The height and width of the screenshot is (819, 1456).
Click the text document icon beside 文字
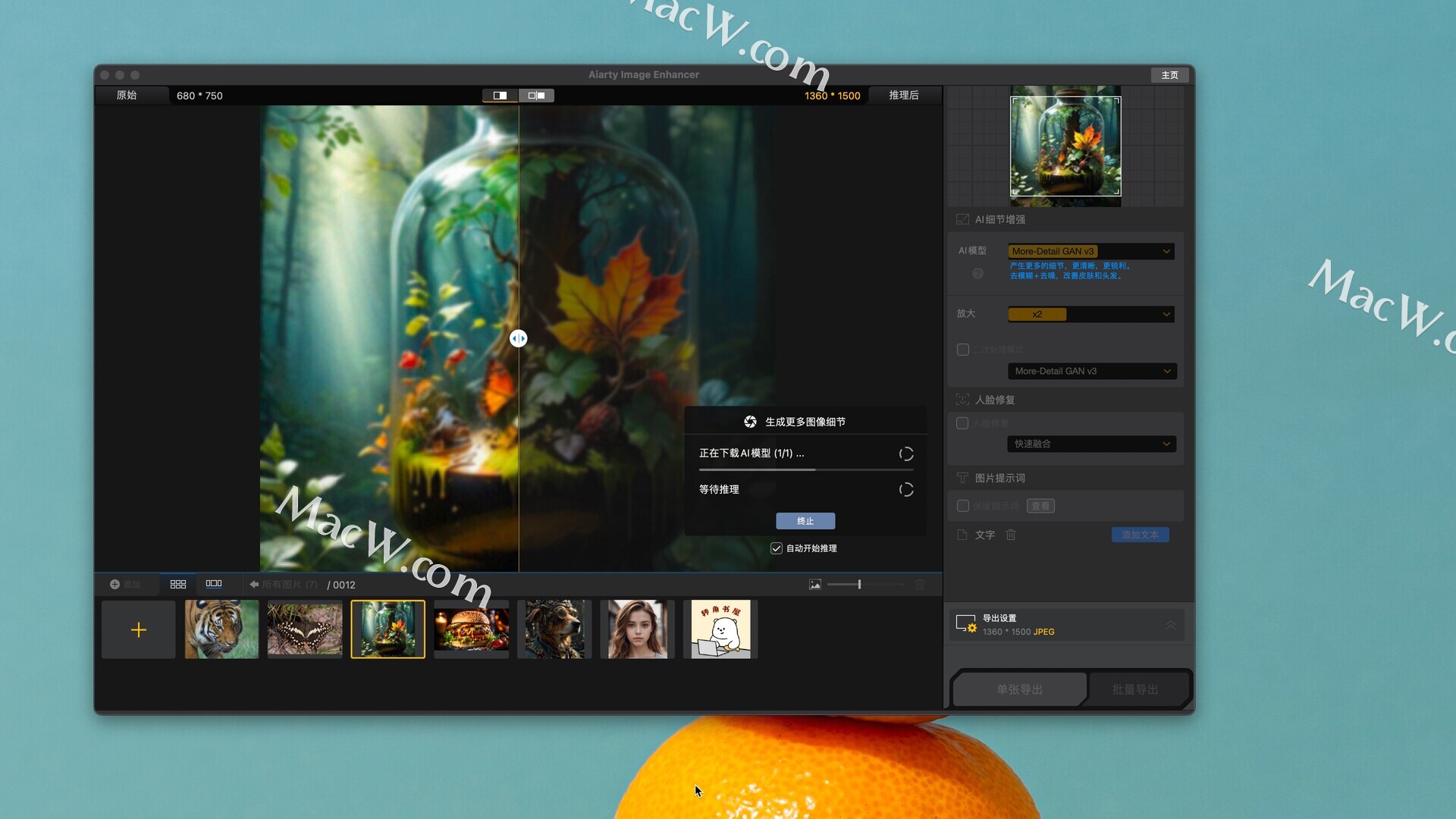[x=962, y=535]
